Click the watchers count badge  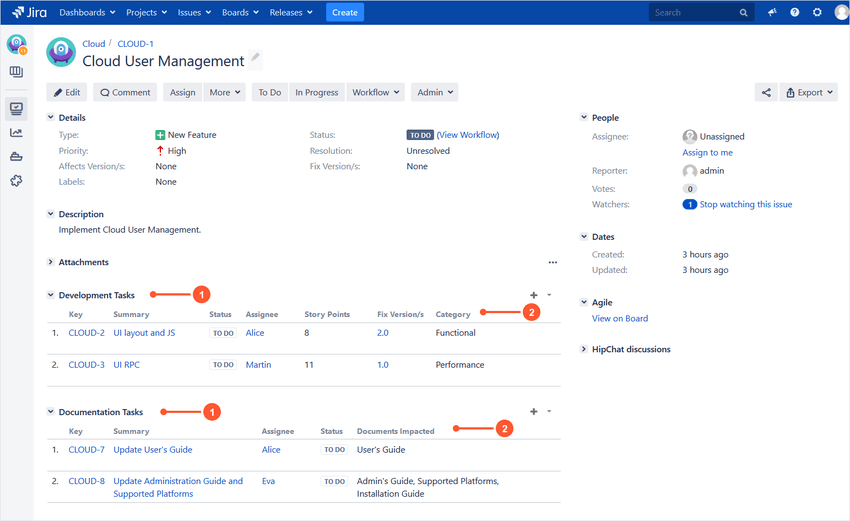click(690, 204)
